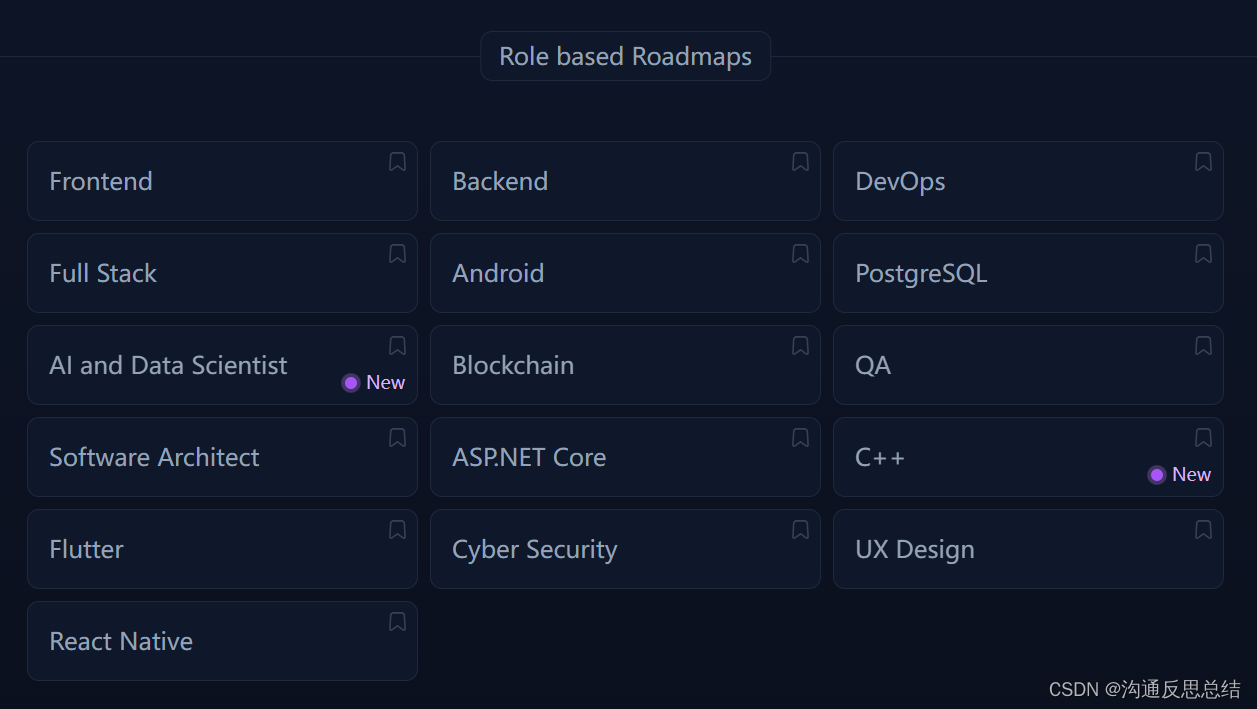Bookmark the Android roadmap
Screen dimensions: 1257x709
click(x=800, y=254)
